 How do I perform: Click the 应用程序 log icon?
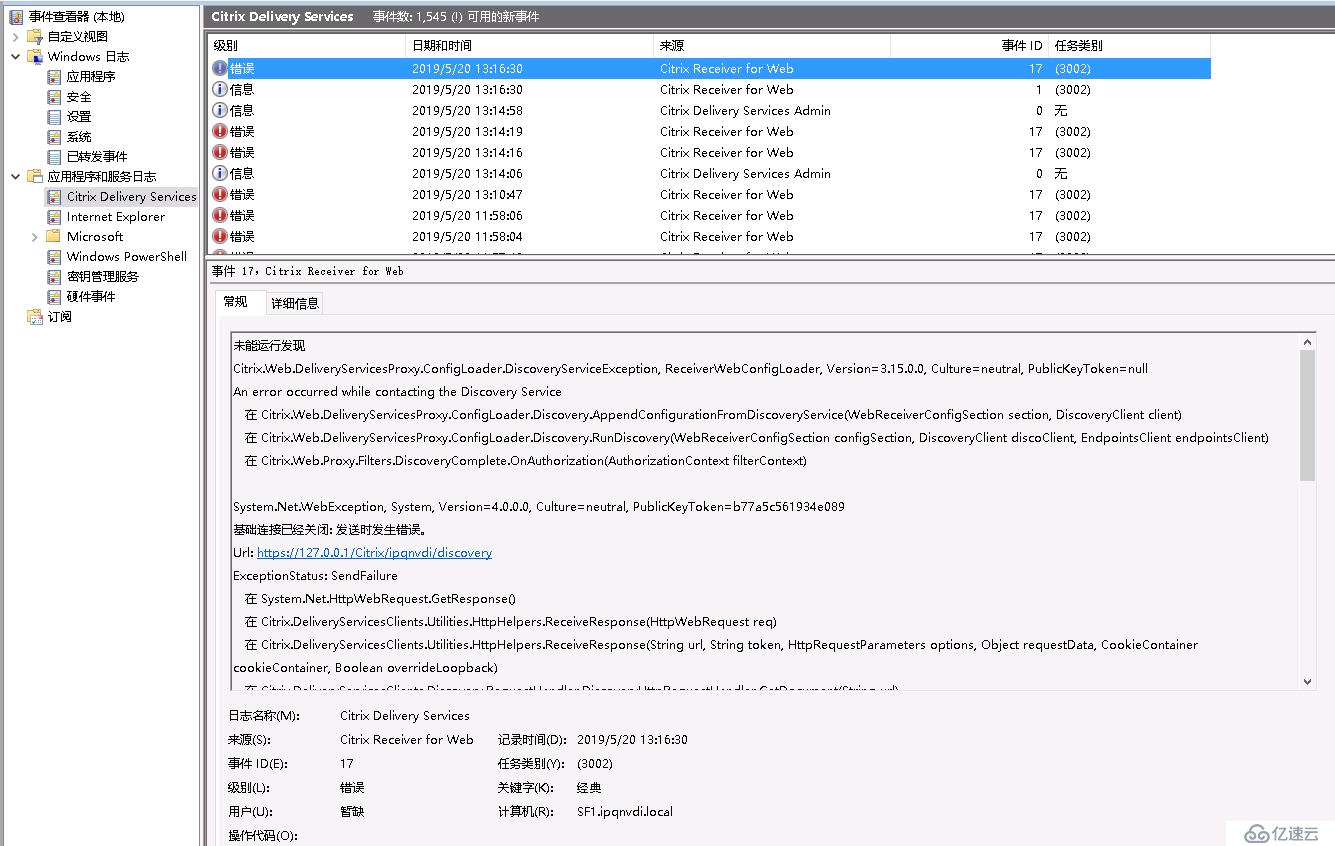[54, 77]
